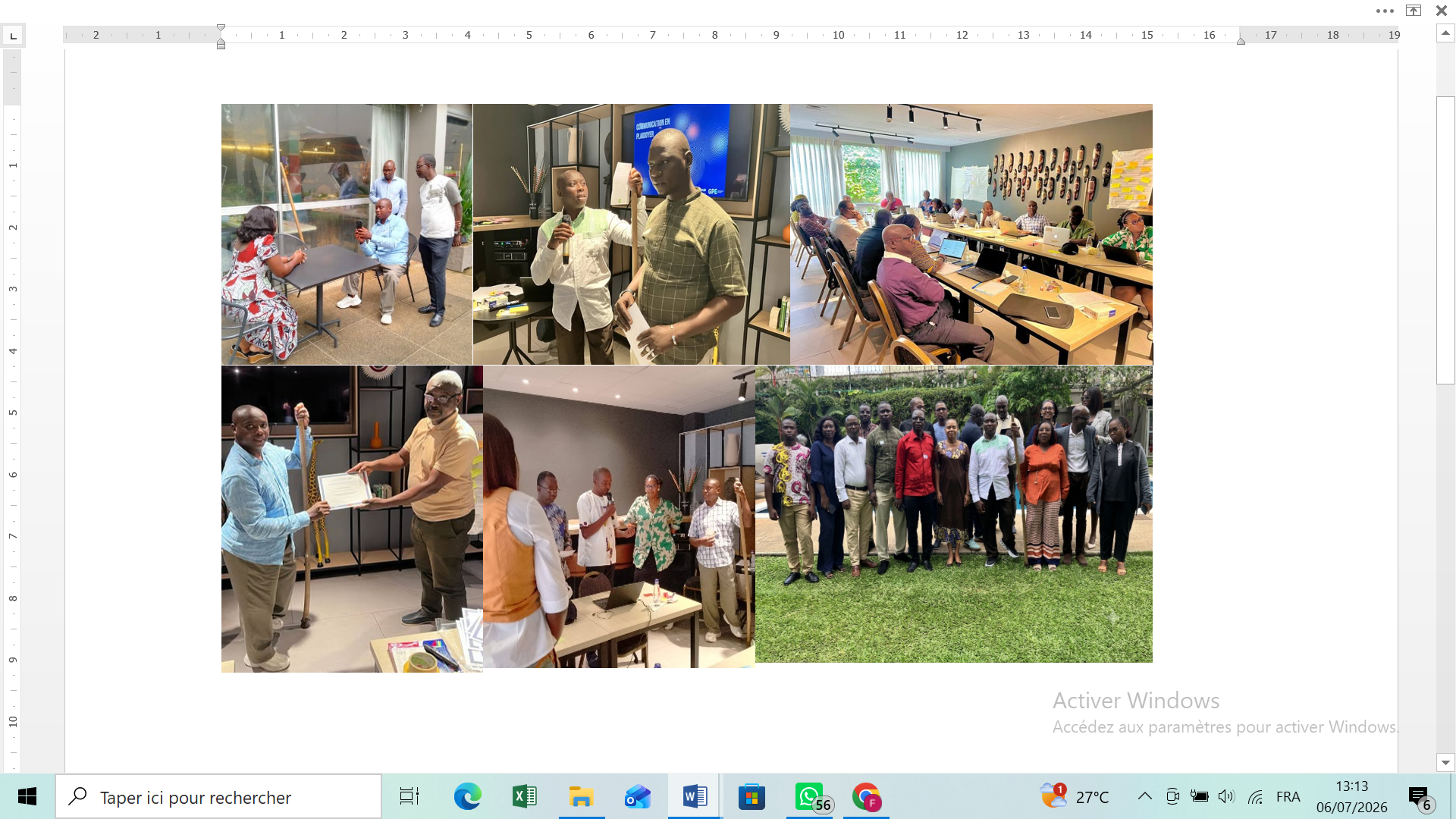Open Outlook from taskbar
The height and width of the screenshot is (819, 1456).
[638, 797]
